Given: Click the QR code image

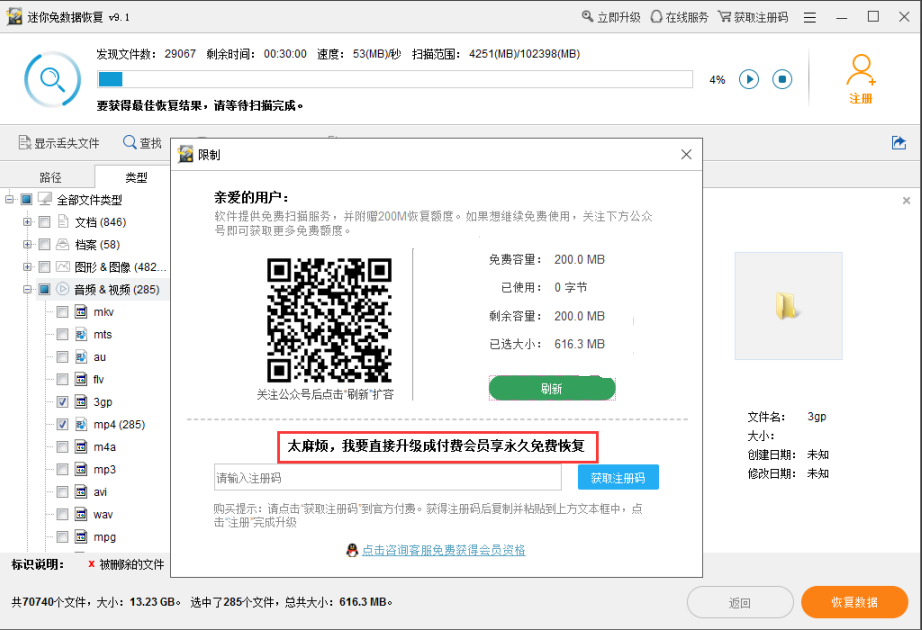Looking at the screenshot, I should 329,321.
